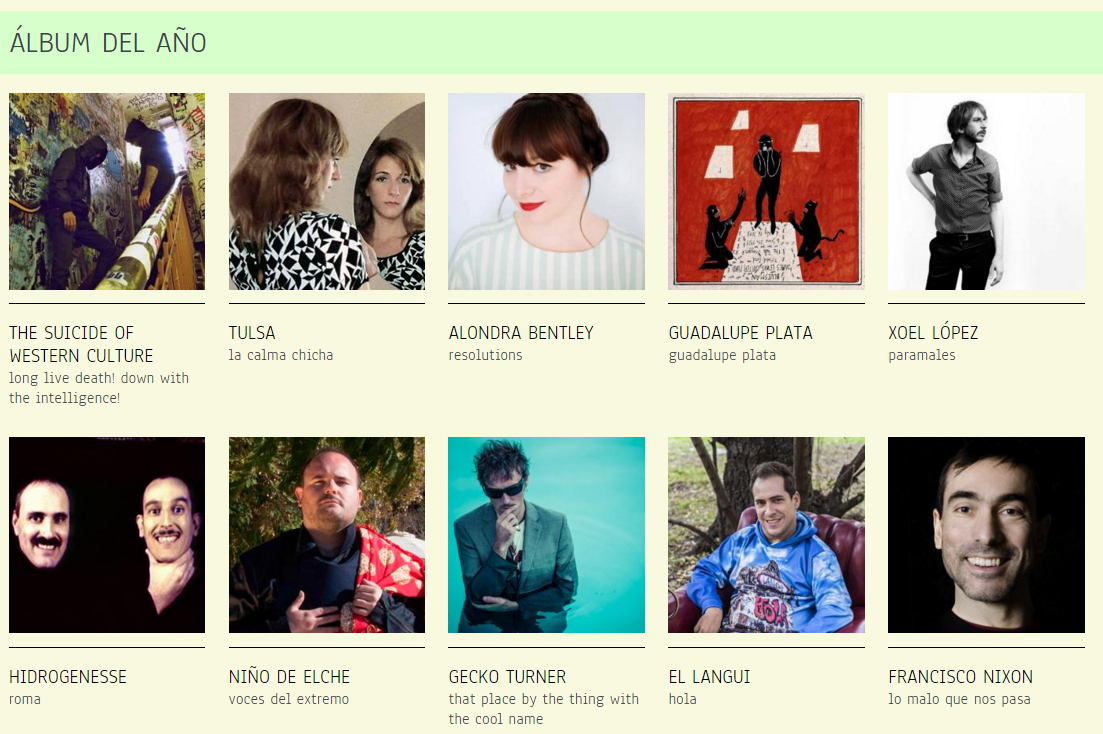1103x734 pixels.
Task: Select the Francisco Nixon smiling portrait
Action: pyautogui.click(x=986, y=535)
